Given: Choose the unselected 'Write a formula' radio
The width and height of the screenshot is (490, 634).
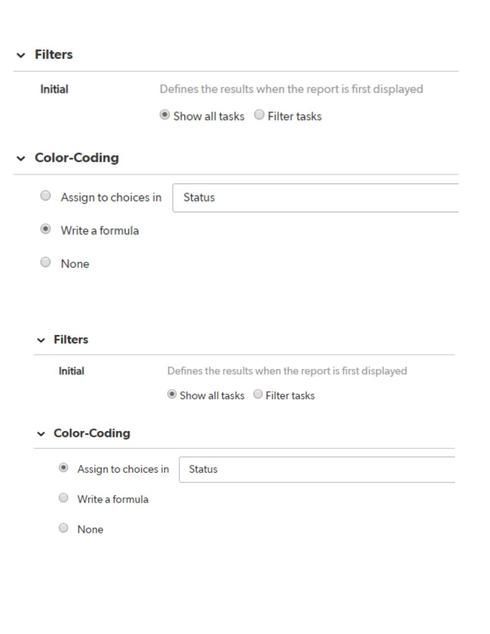Looking at the screenshot, I should [63, 498].
